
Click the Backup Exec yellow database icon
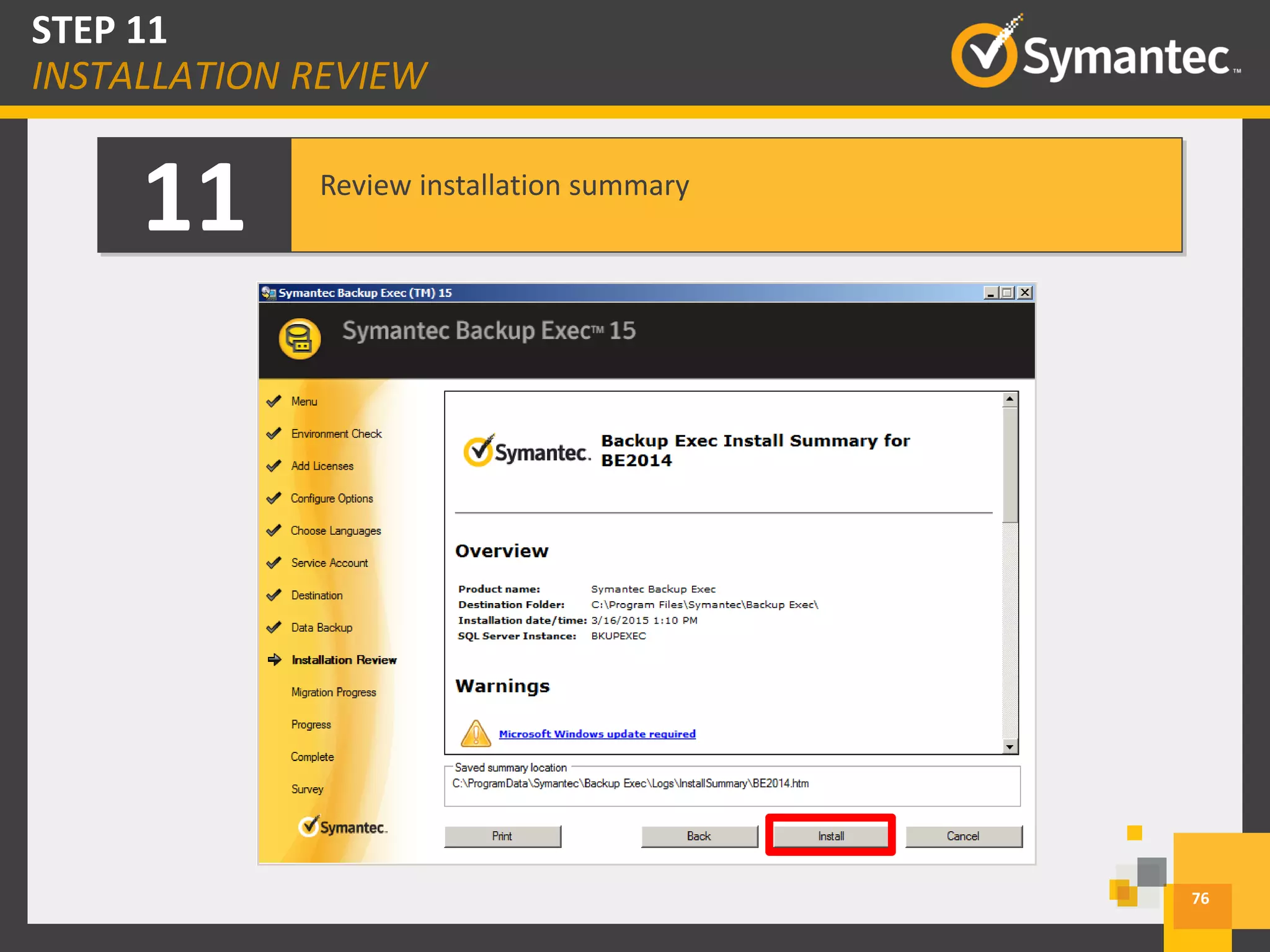point(300,338)
